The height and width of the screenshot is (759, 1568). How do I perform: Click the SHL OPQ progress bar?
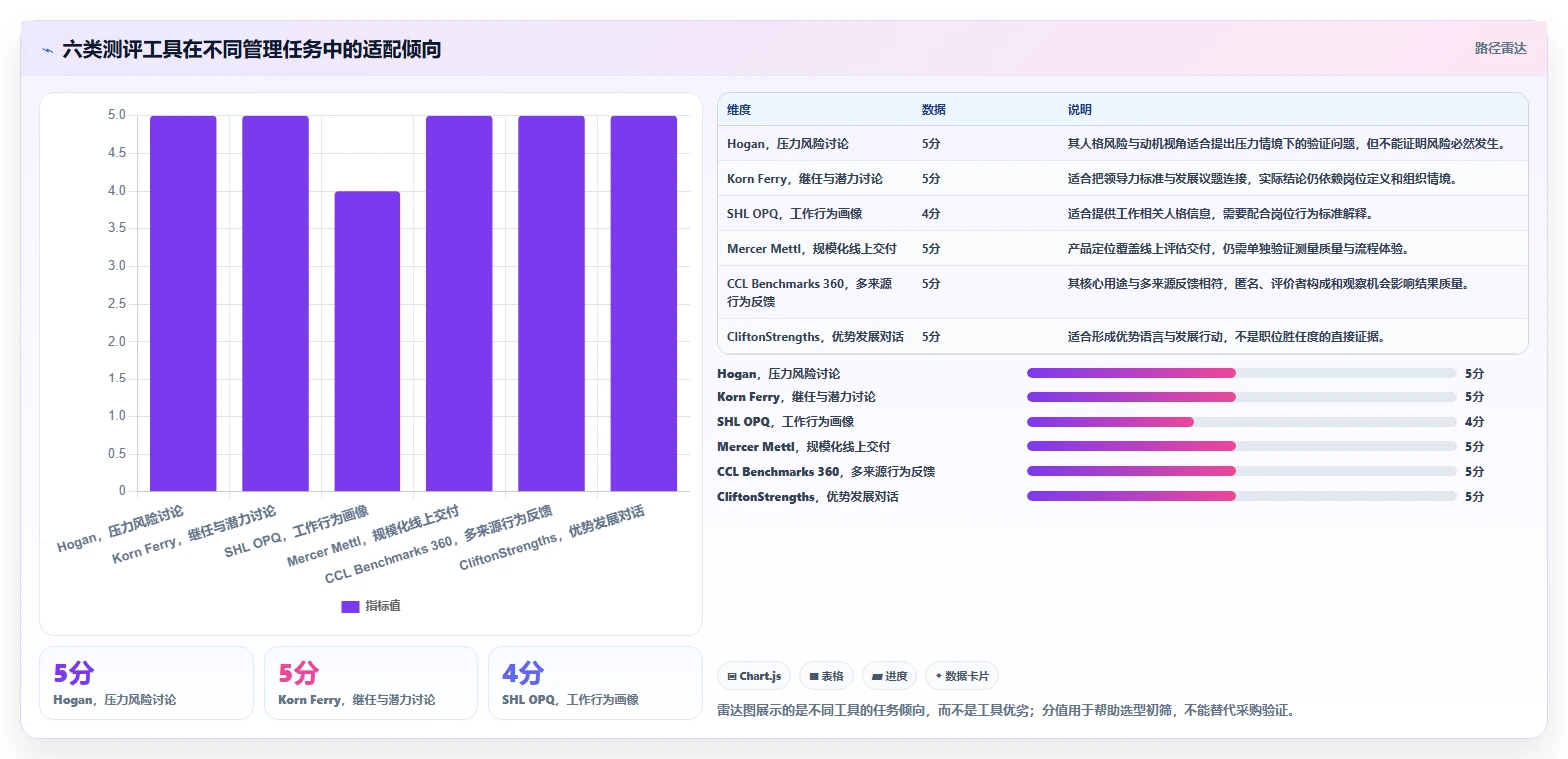[x=1241, y=422]
